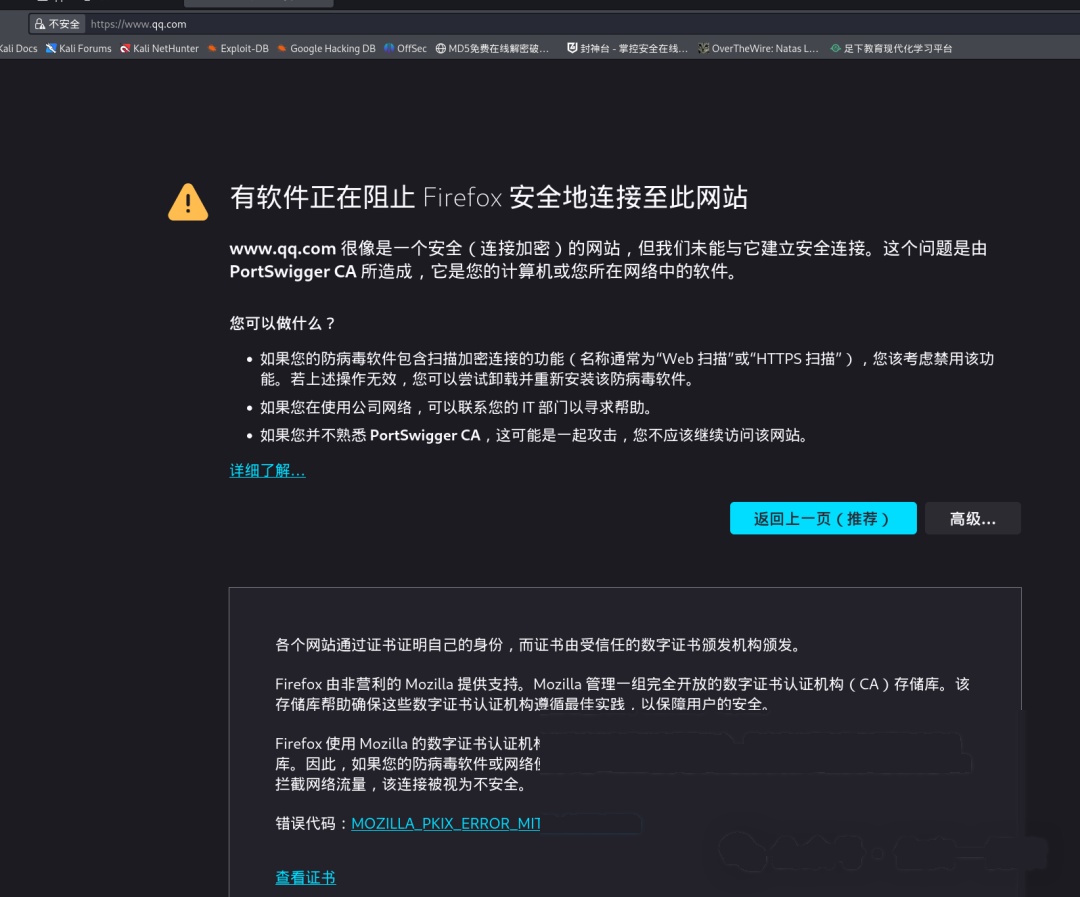Click the bullet about 防病毒软件 HTTPS 扫描
Screen dimensions: 1080x897
627,369
